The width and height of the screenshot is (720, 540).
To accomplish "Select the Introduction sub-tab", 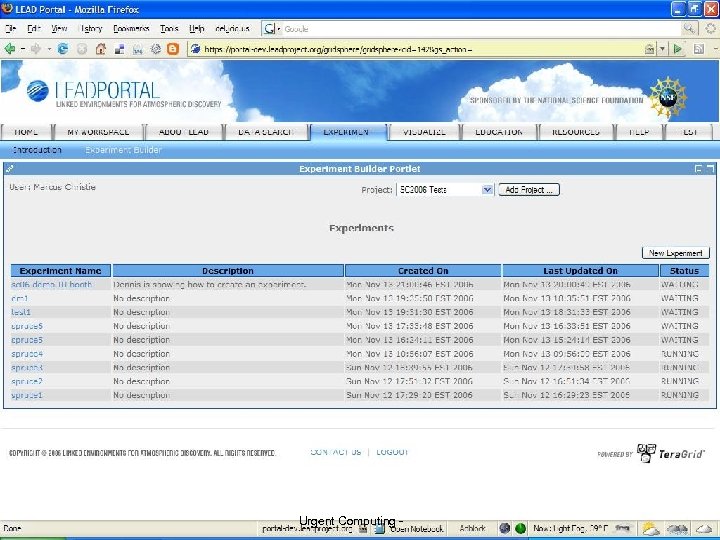I will pyautogui.click(x=37, y=150).
